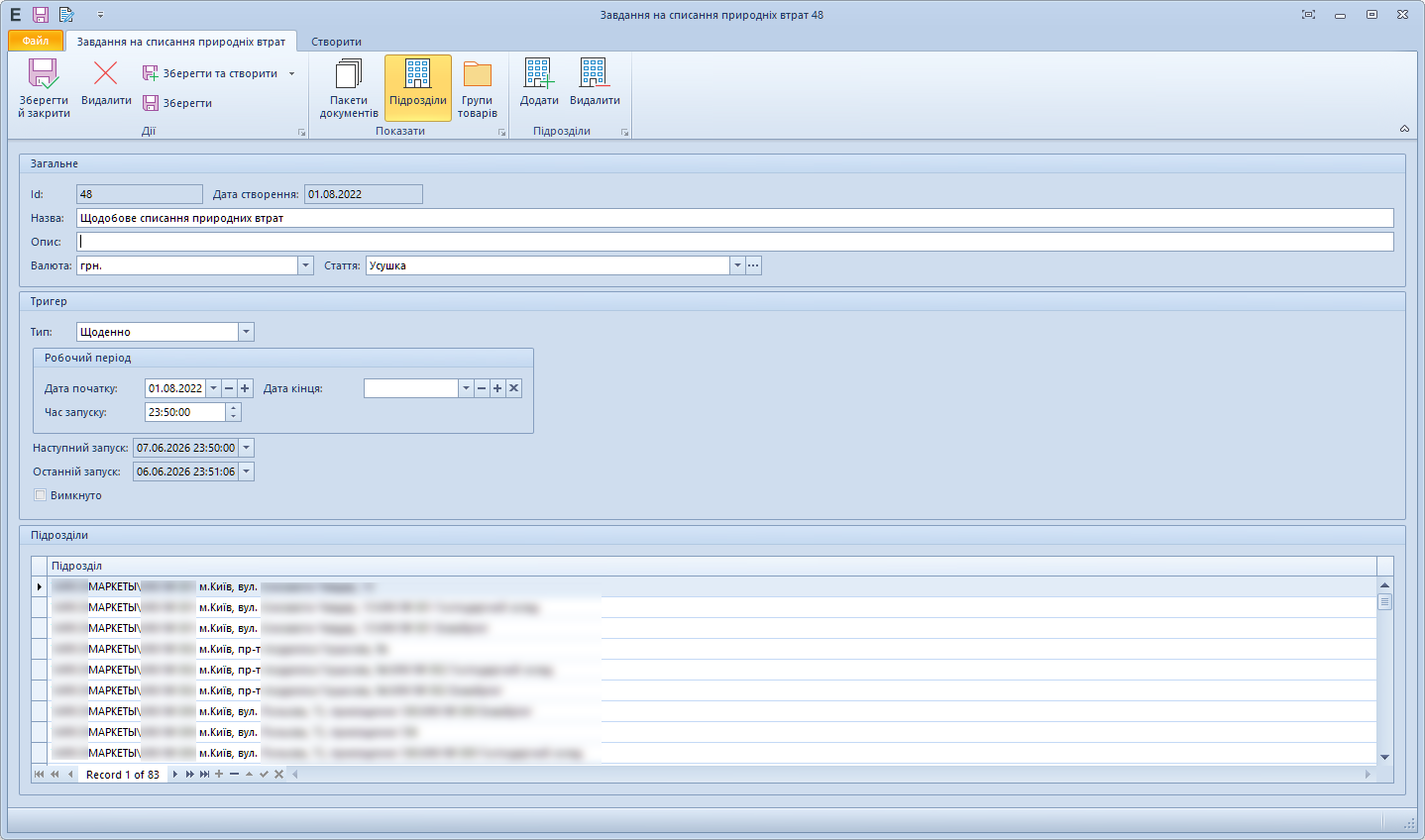The image size is (1425, 840).
Task: Open the Дії group dialog launcher
Action: 302,132
